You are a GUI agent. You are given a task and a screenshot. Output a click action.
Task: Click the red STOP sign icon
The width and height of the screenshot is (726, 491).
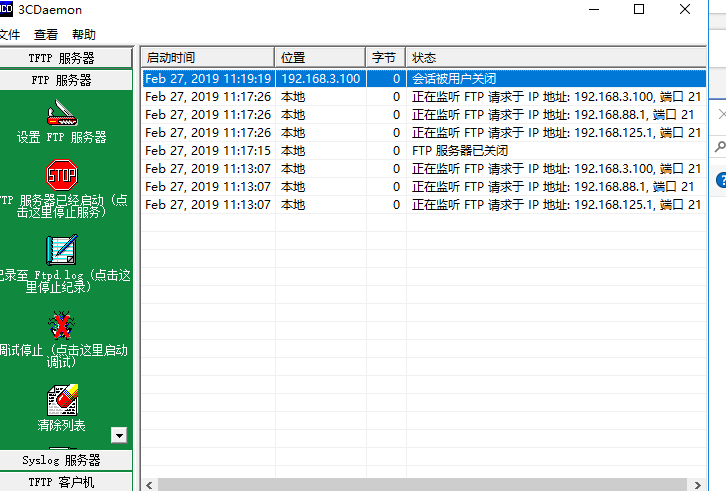[x=62, y=175]
